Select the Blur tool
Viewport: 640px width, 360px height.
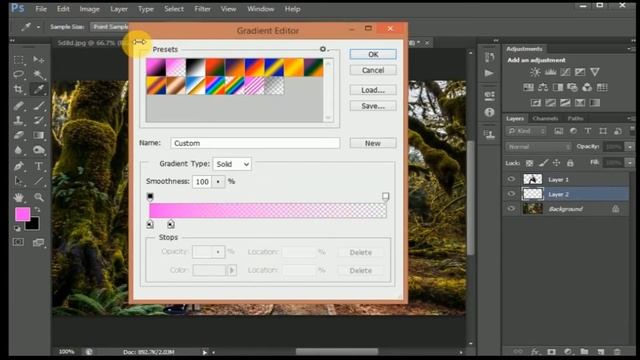[x=18, y=150]
